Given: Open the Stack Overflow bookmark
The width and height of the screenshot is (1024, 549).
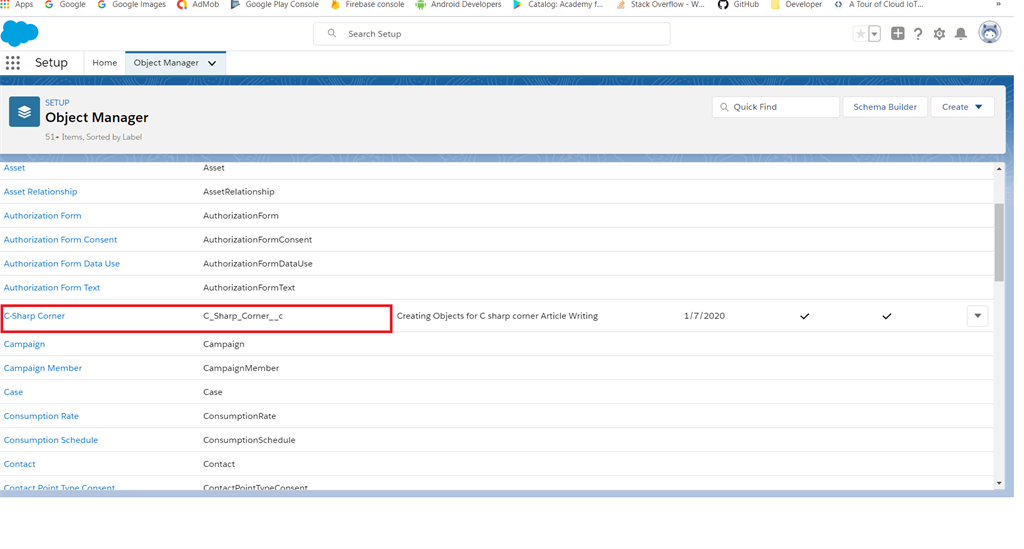Looking at the screenshot, I should [x=660, y=5].
